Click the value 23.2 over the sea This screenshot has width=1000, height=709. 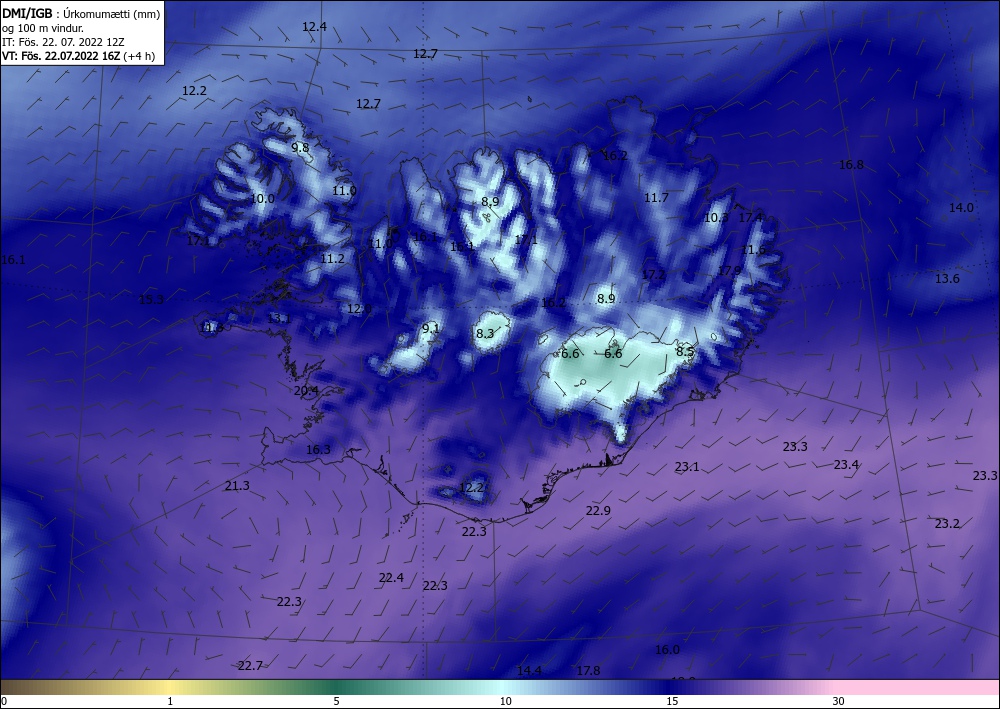[947, 524]
